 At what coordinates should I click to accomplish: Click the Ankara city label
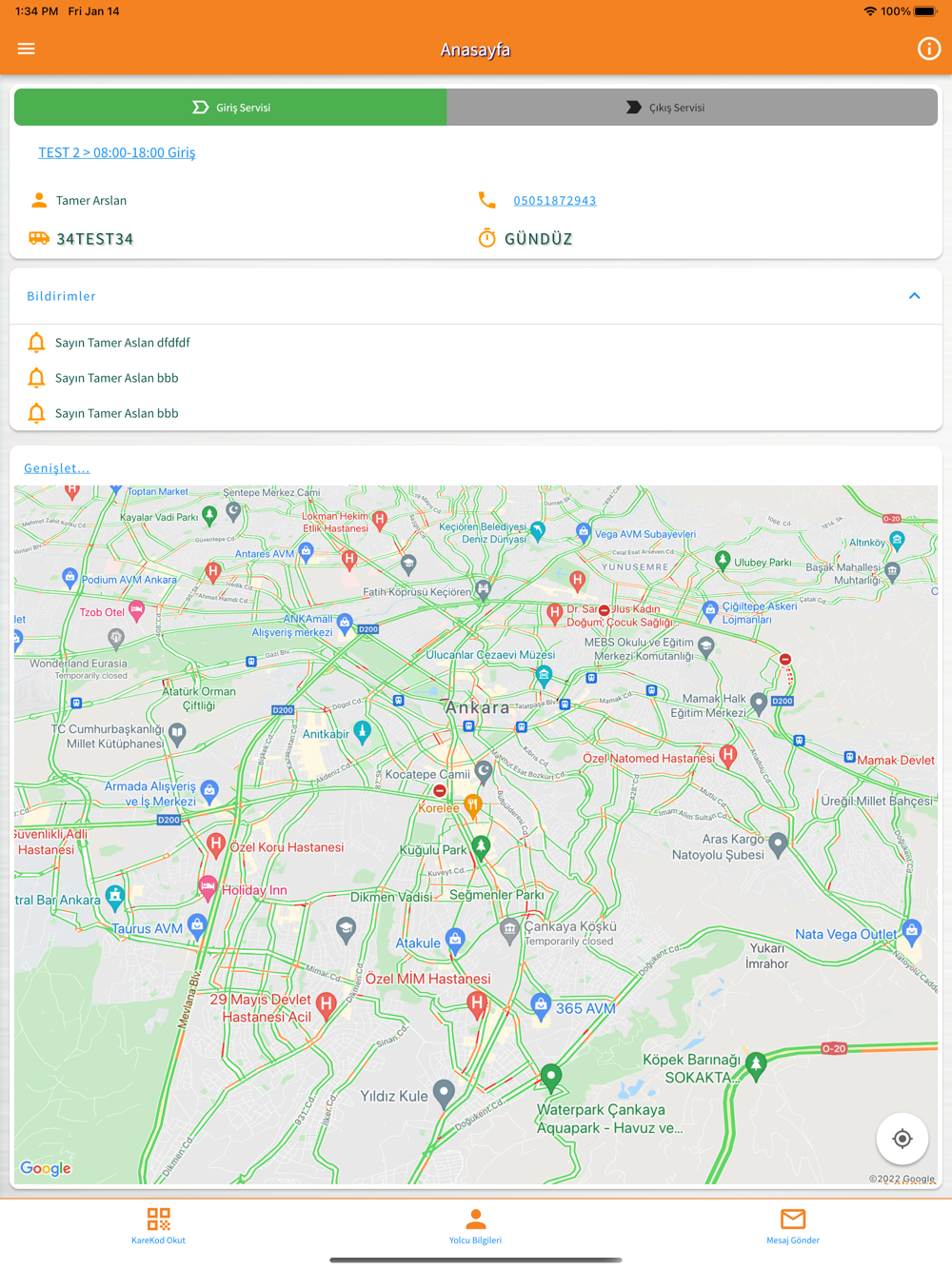pos(477,707)
